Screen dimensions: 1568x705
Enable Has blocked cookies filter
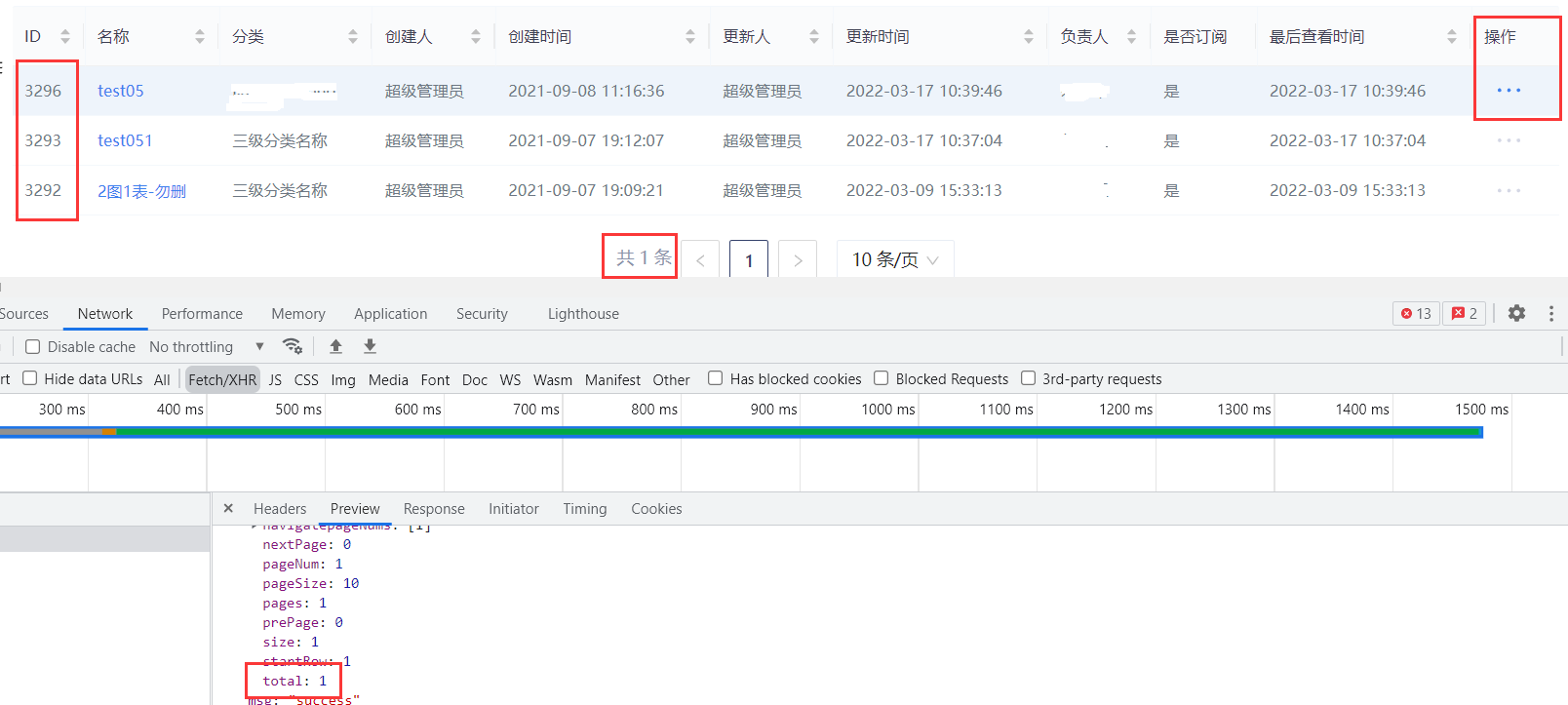click(715, 378)
